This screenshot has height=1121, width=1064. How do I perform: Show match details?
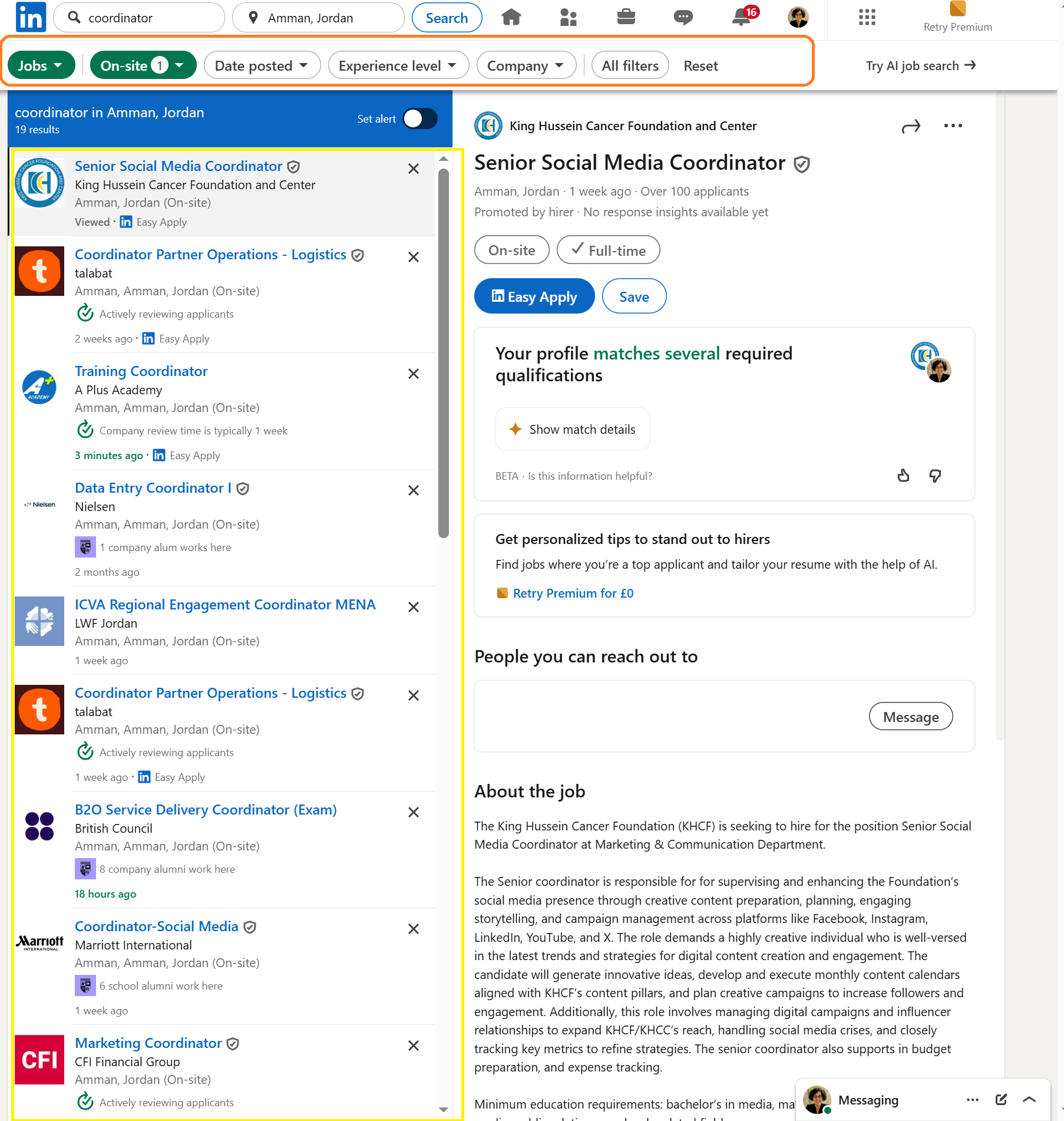pyautogui.click(x=572, y=429)
